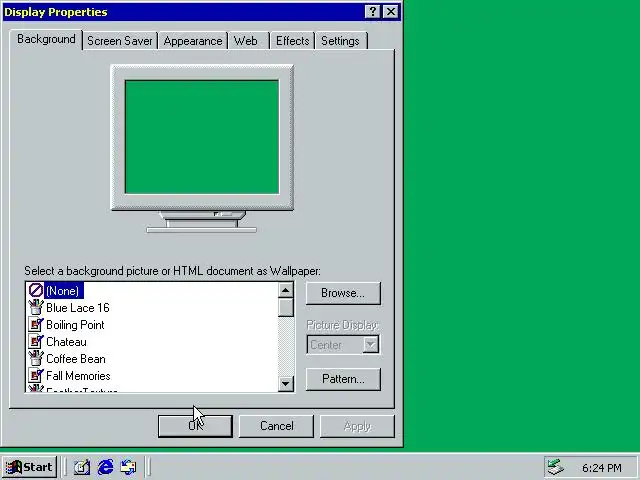This screenshot has height=480, width=640.
Task: Choose Blue Lace 16 wallpaper
Action: [x=78, y=308]
